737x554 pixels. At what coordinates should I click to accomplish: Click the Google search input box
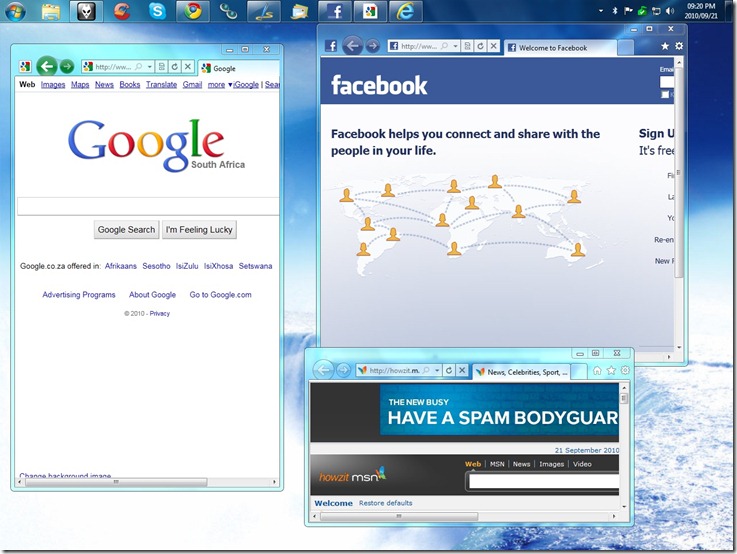[x=149, y=206]
